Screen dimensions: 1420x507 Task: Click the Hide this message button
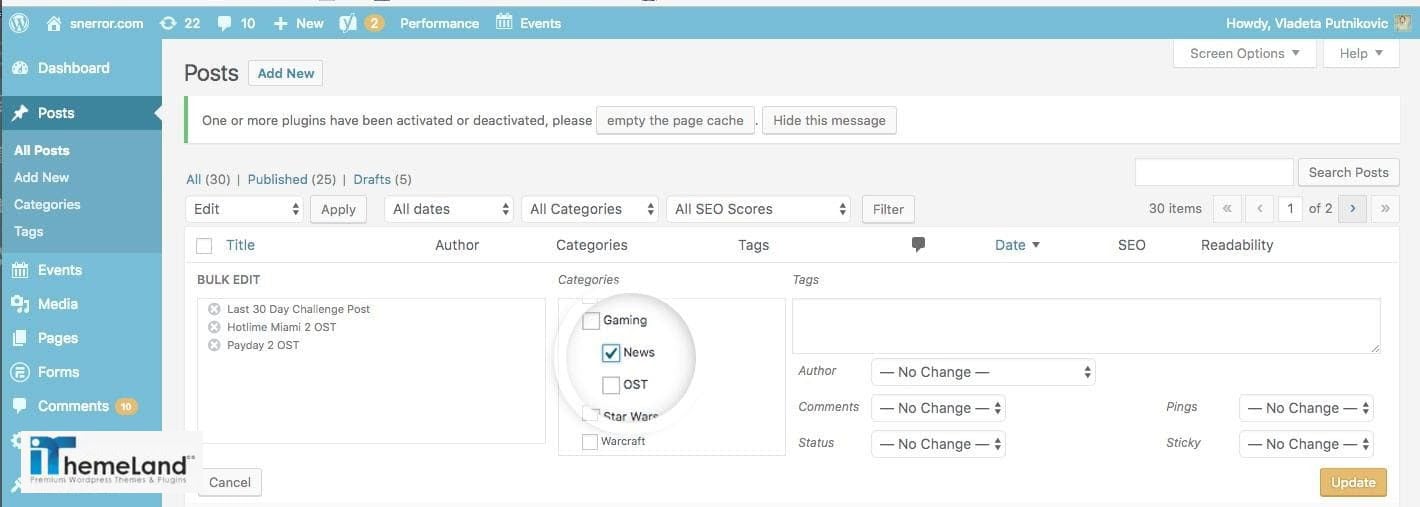[x=829, y=120]
